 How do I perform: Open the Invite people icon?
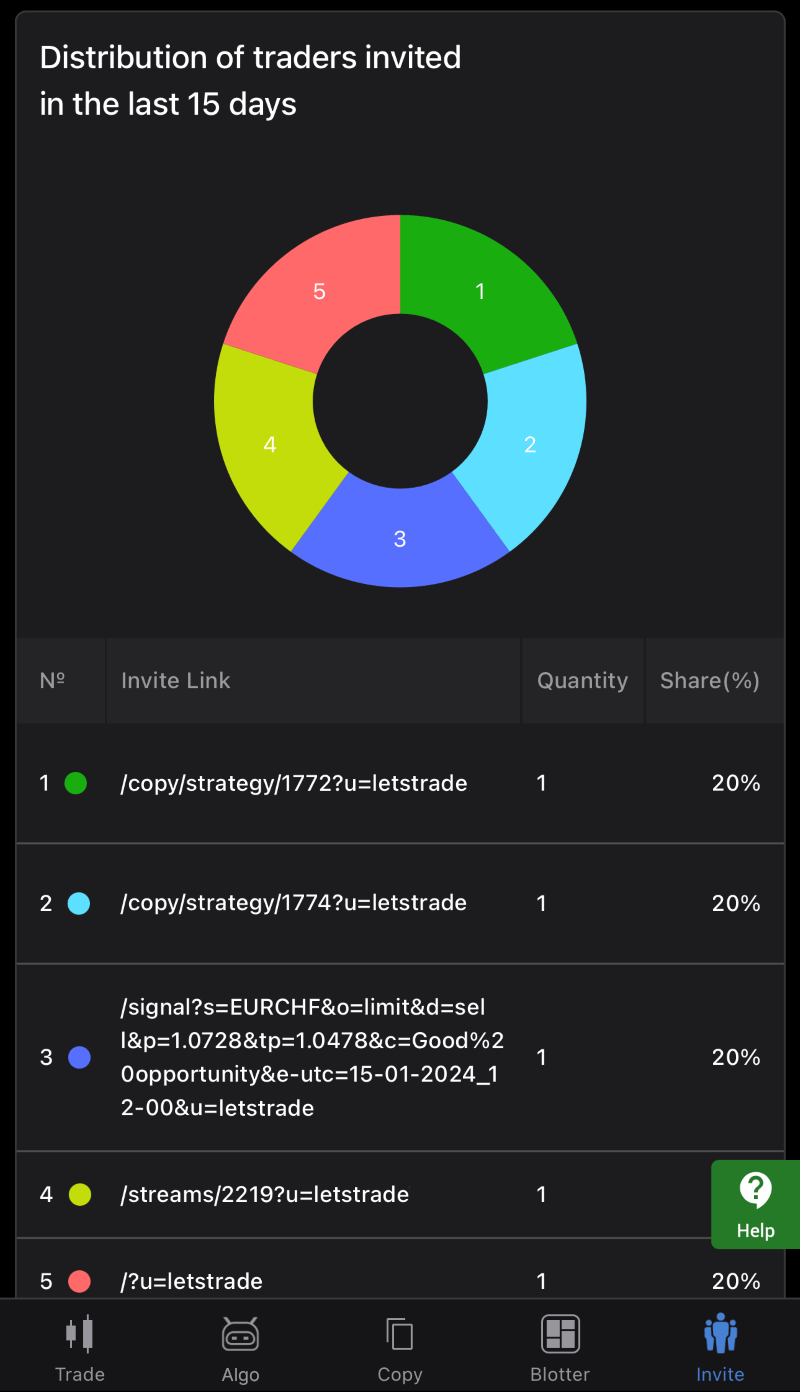coord(720,1334)
